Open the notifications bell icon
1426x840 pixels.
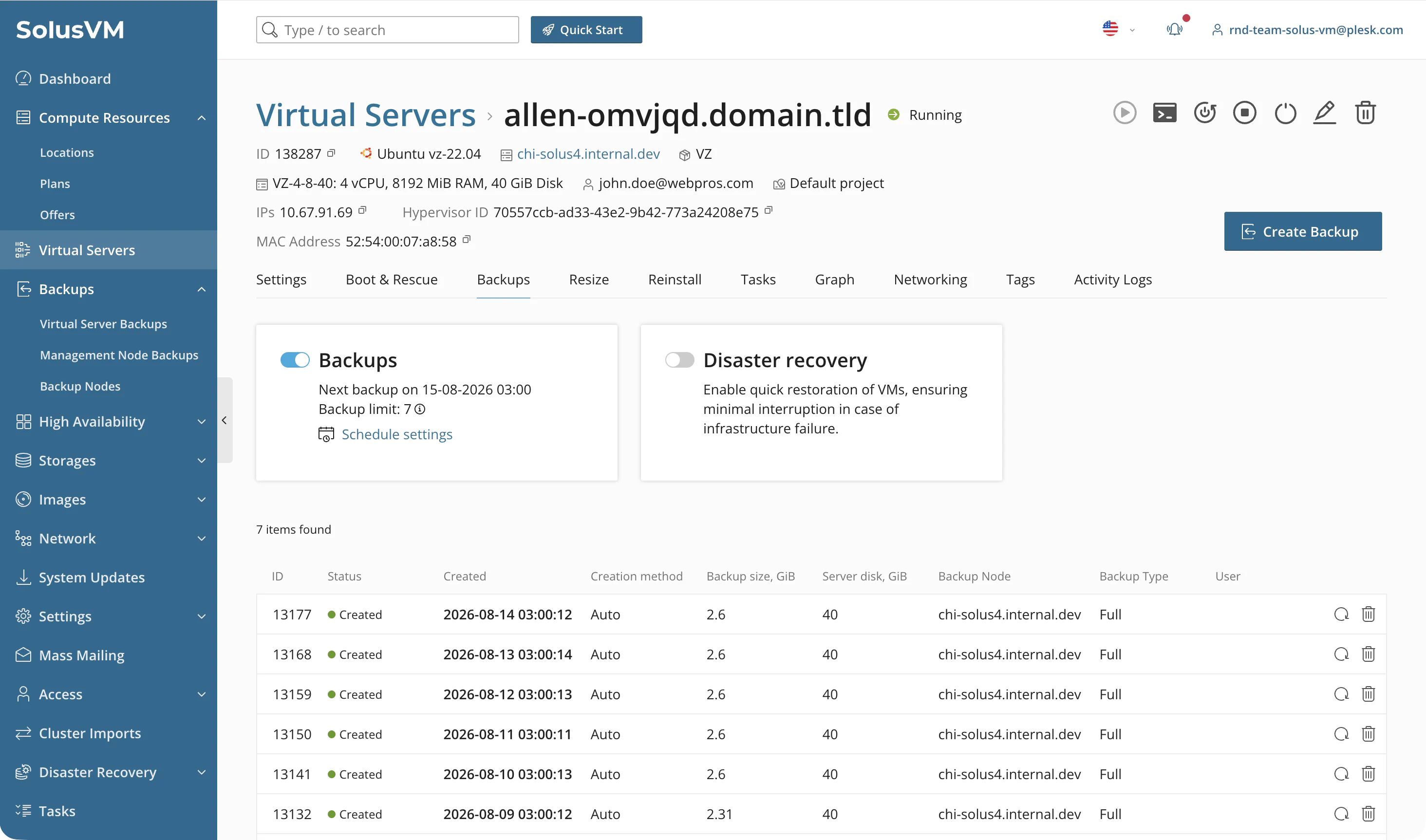(1175, 29)
